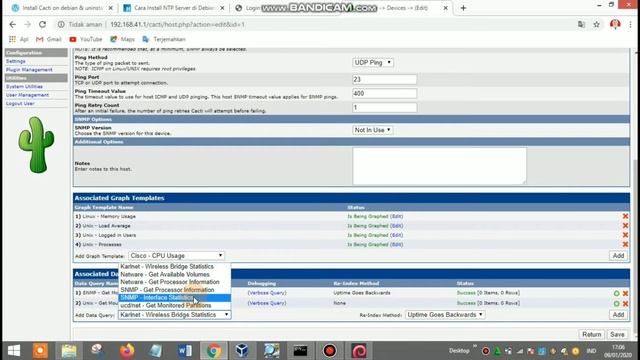Click inside the Notes text area
Image resolution: width=640 pixels, height=360 pixels.
[440, 166]
